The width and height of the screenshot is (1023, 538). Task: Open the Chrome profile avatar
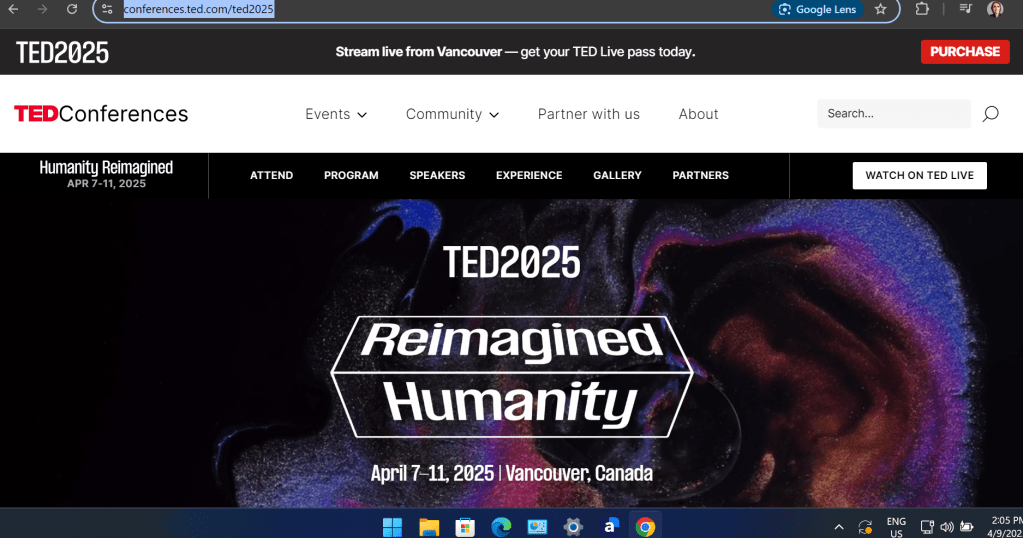click(996, 9)
